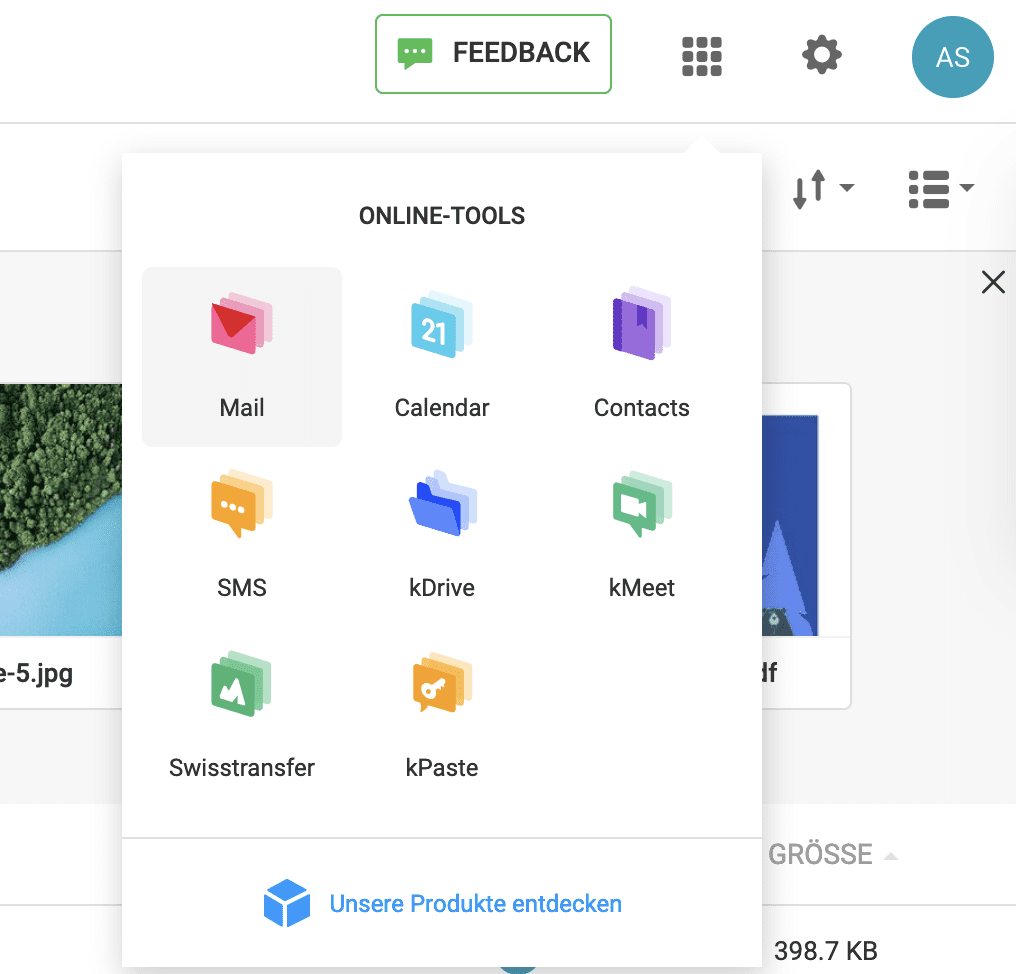Open the list view mode dropdown

click(x=941, y=189)
